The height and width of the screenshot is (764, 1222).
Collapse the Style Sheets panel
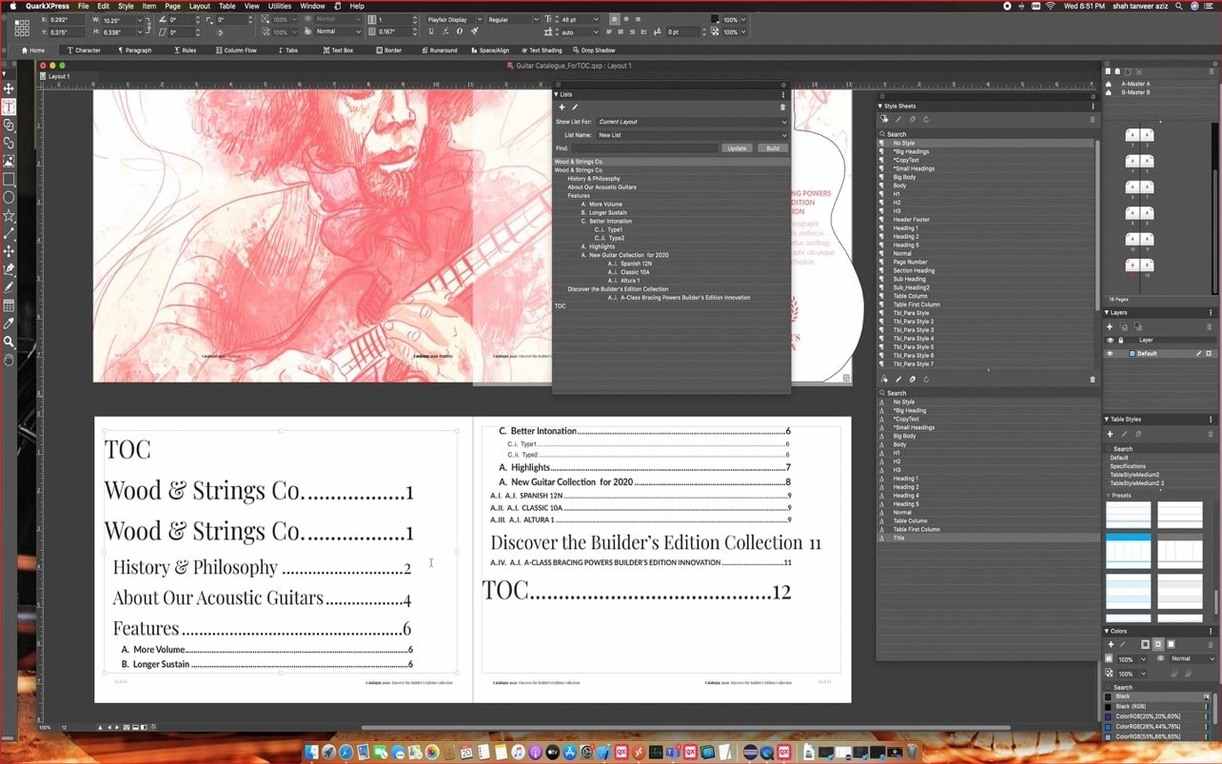[881, 106]
